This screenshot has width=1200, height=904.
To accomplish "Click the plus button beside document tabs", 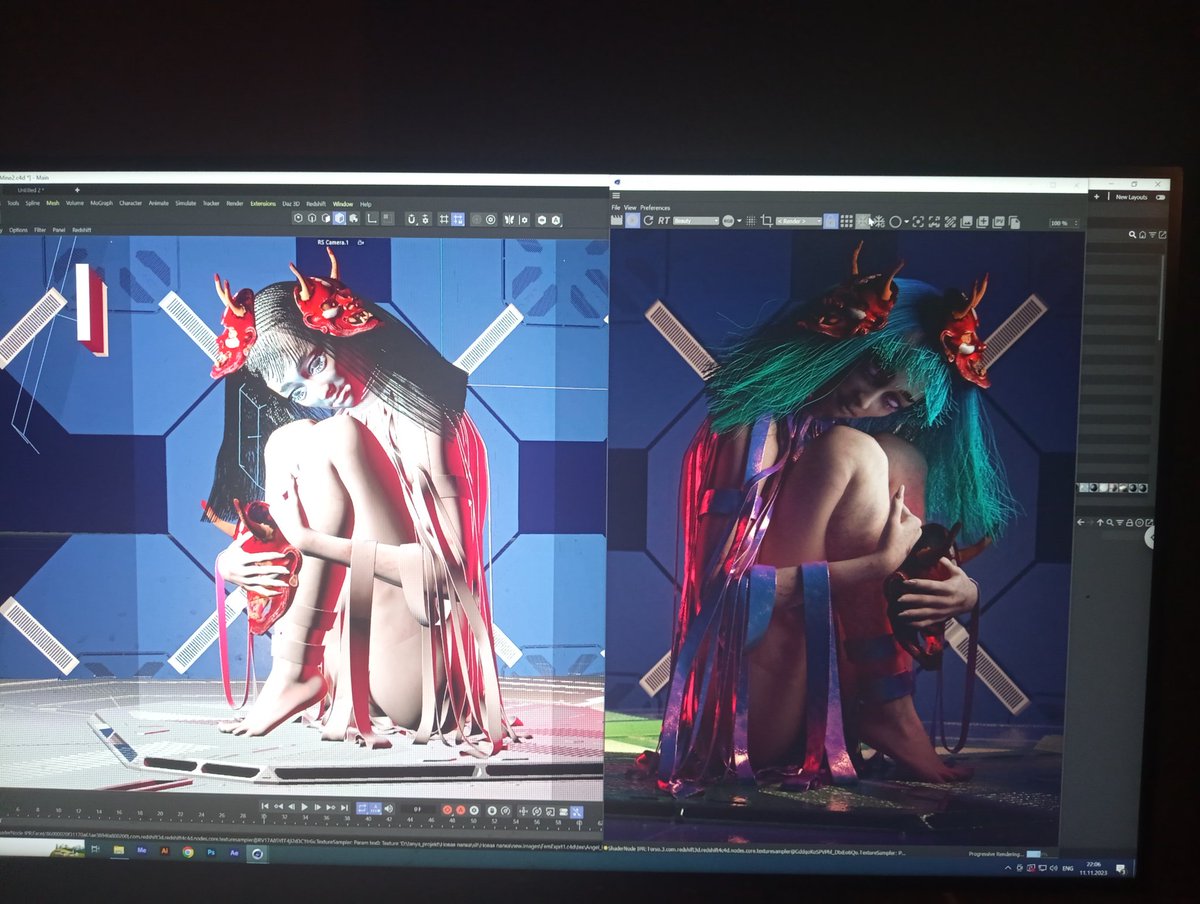I will click(x=77, y=189).
